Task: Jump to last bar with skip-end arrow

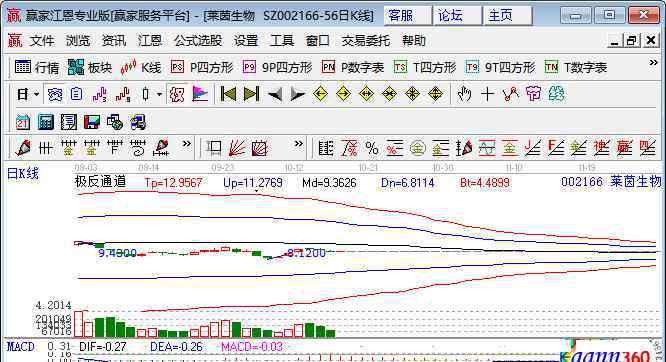Action: tap(251, 94)
